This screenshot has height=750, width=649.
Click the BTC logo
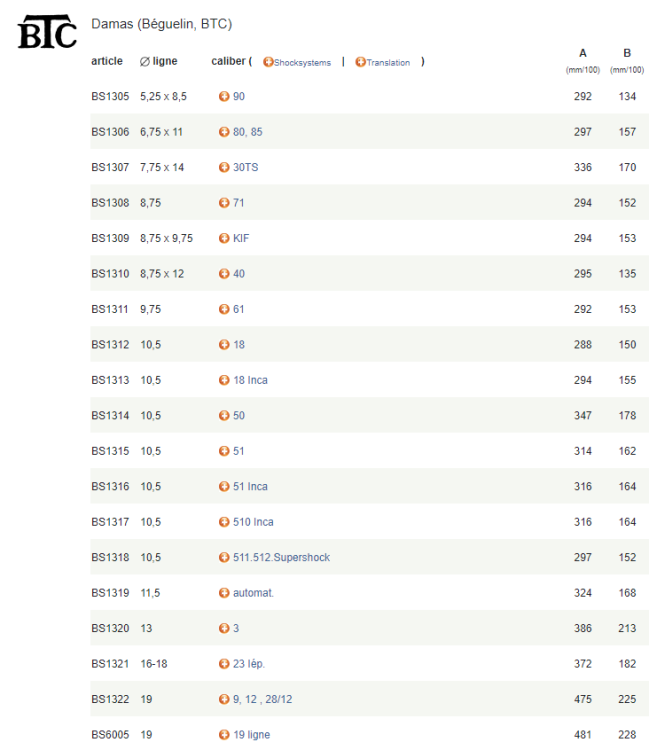[47, 32]
